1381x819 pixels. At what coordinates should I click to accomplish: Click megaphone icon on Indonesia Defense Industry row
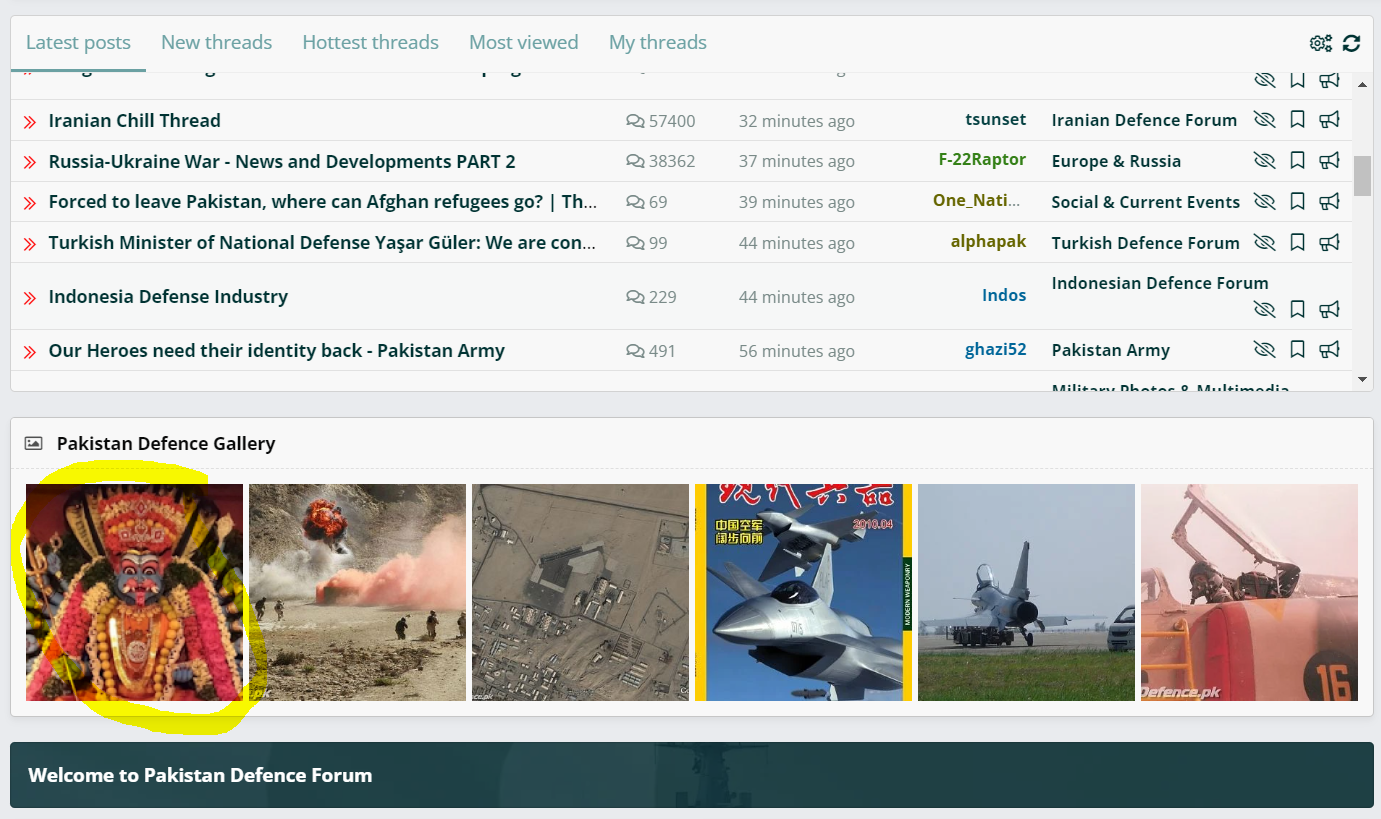(1329, 310)
